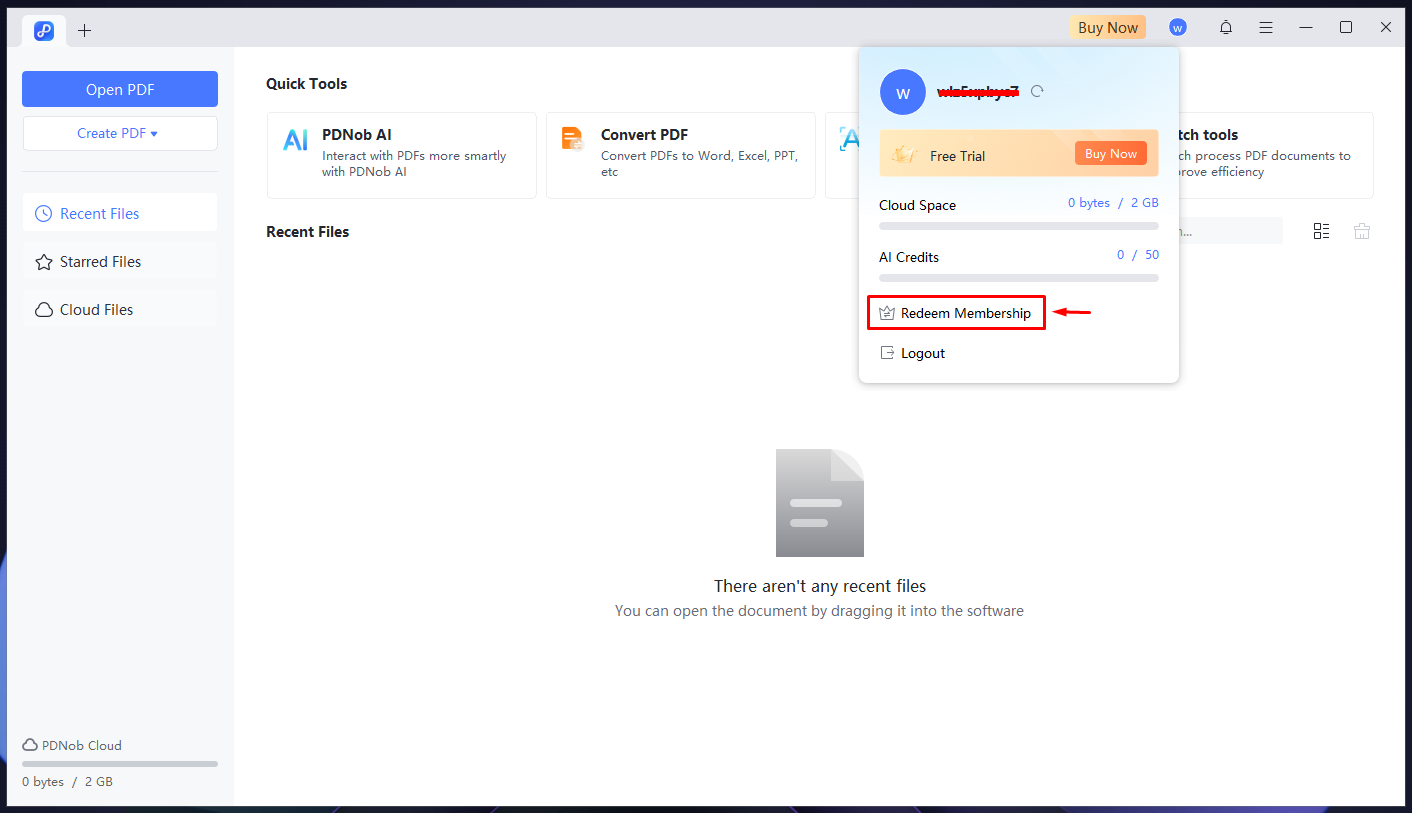This screenshot has width=1412, height=813.
Task: Click the PDNob AI icon
Action: 295,140
